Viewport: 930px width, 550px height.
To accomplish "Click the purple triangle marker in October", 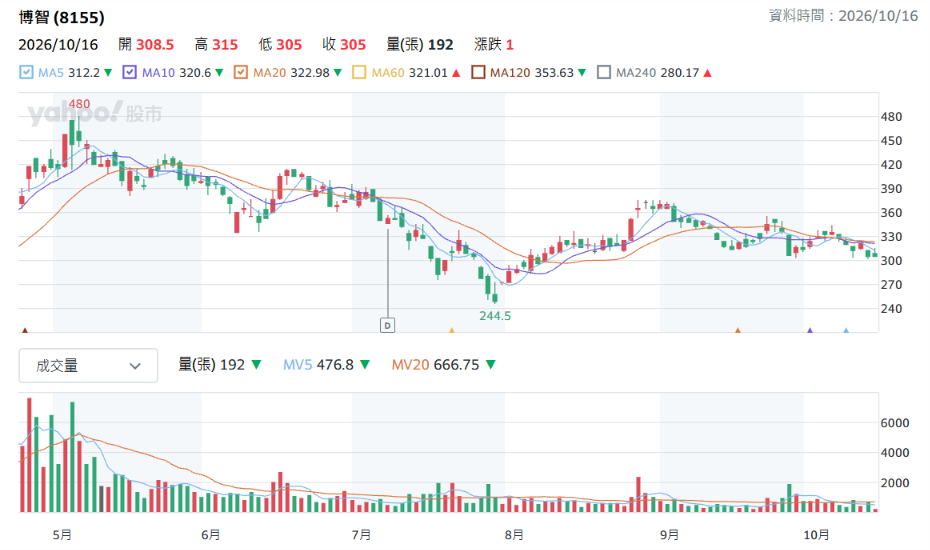I will (810, 330).
